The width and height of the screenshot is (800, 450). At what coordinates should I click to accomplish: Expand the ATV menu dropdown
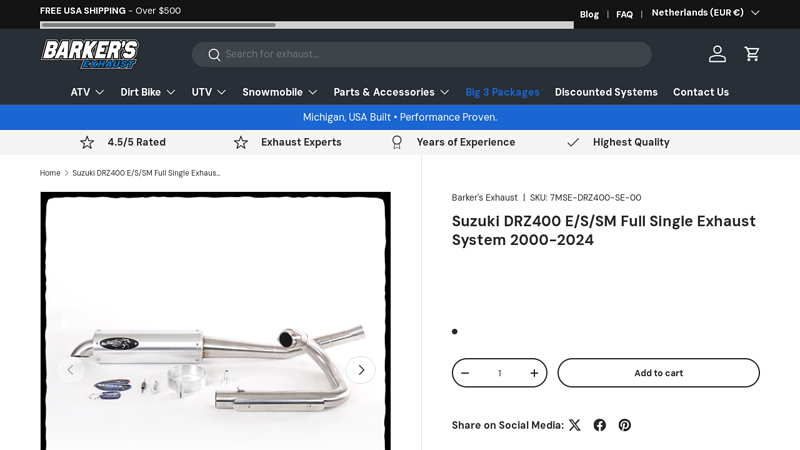[87, 92]
